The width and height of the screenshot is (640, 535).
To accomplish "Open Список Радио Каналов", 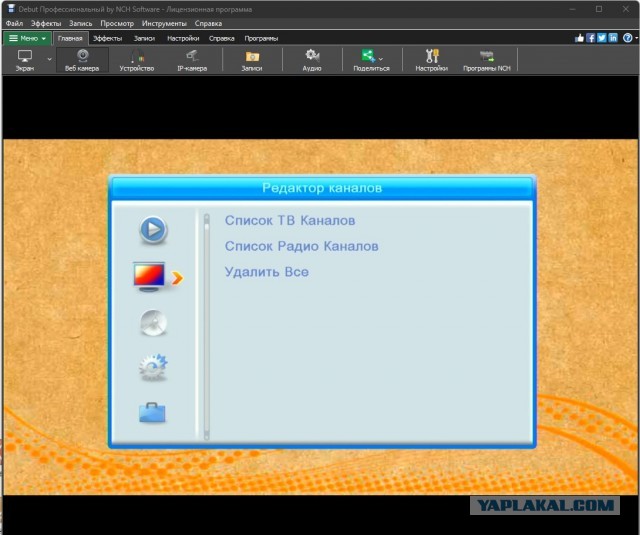I will [301, 246].
